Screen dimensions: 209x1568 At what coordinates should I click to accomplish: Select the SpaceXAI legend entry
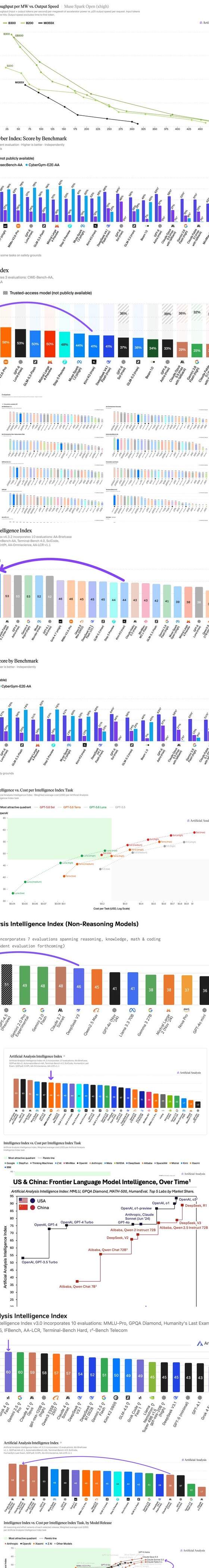click(162, 1163)
